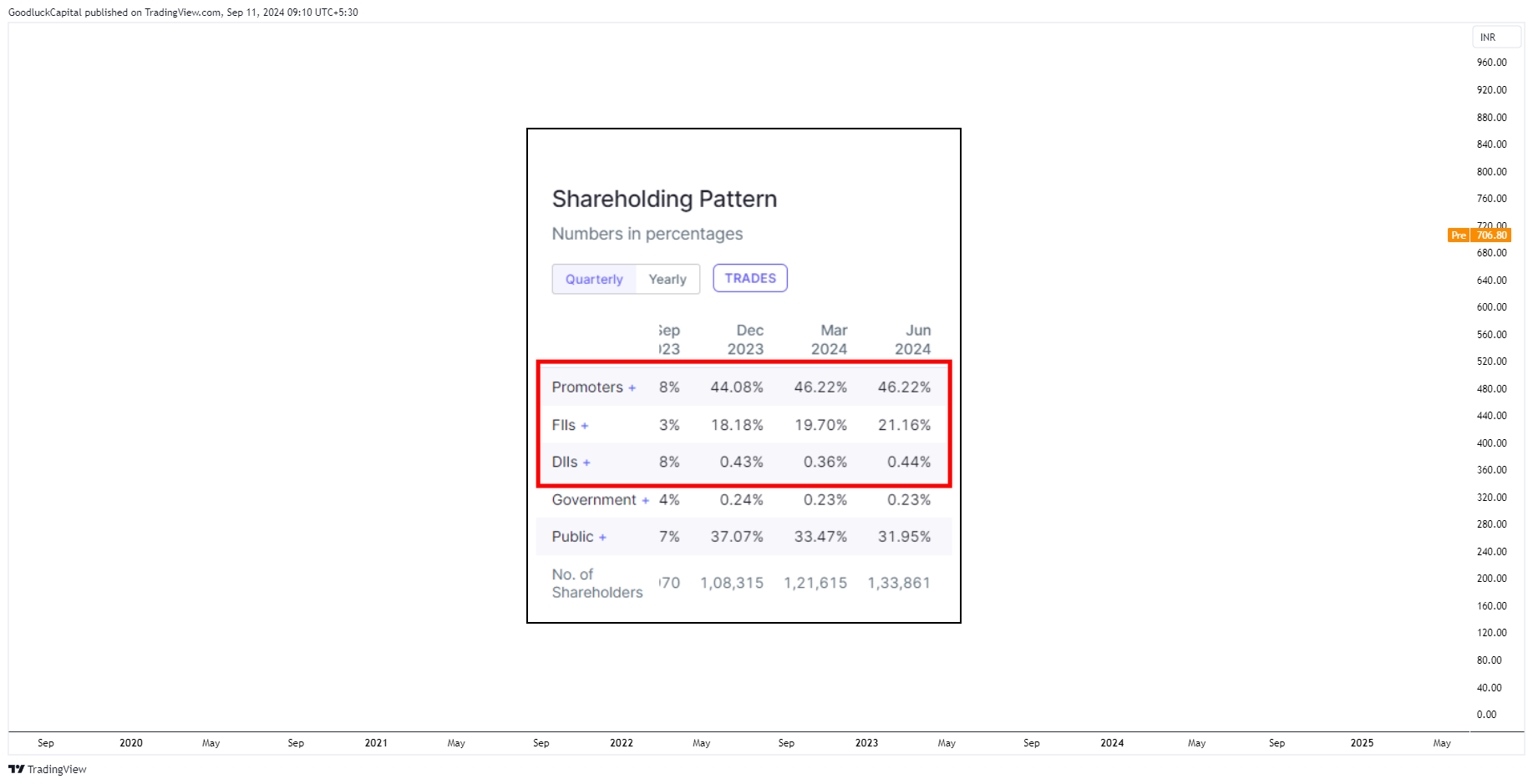Click the Mar 2024 column header

pyautogui.click(x=830, y=340)
